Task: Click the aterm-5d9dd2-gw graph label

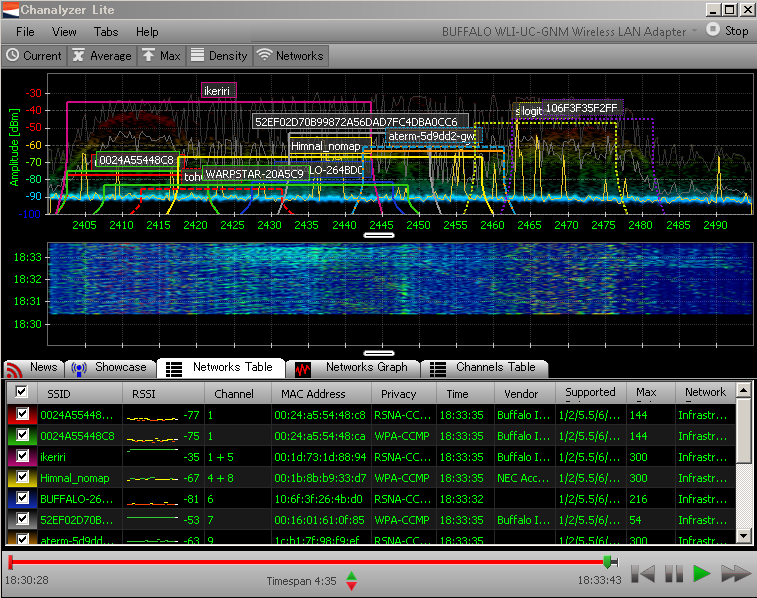Action: (433, 136)
